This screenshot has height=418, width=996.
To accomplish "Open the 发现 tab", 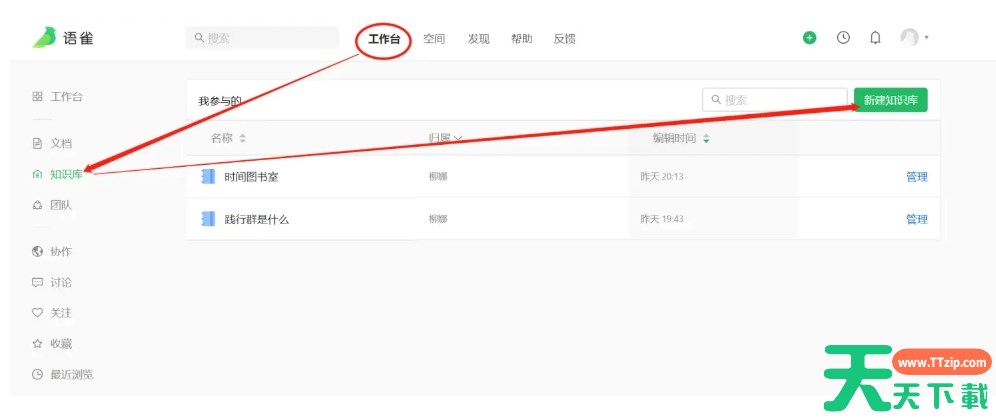I will [x=478, y=39].
